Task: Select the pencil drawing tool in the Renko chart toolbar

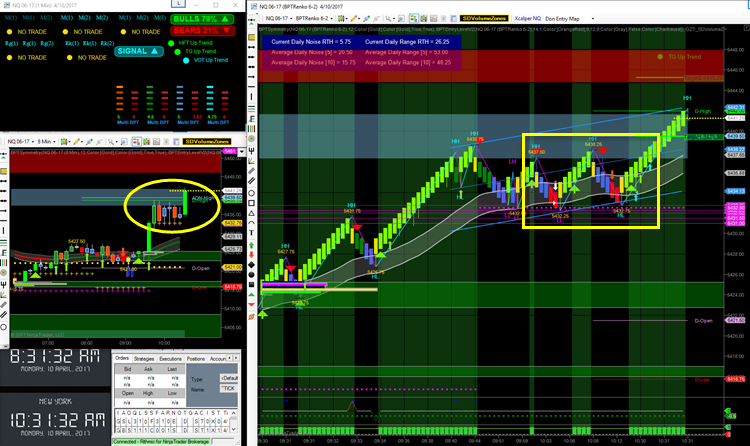Action: 353,19
